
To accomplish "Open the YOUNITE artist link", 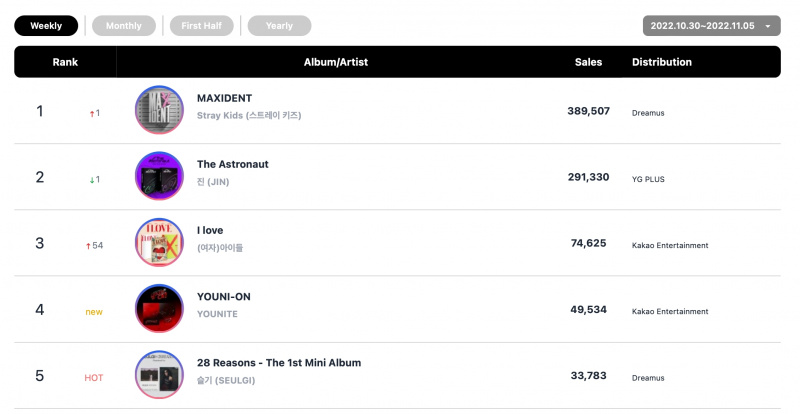I will point(217,314).
